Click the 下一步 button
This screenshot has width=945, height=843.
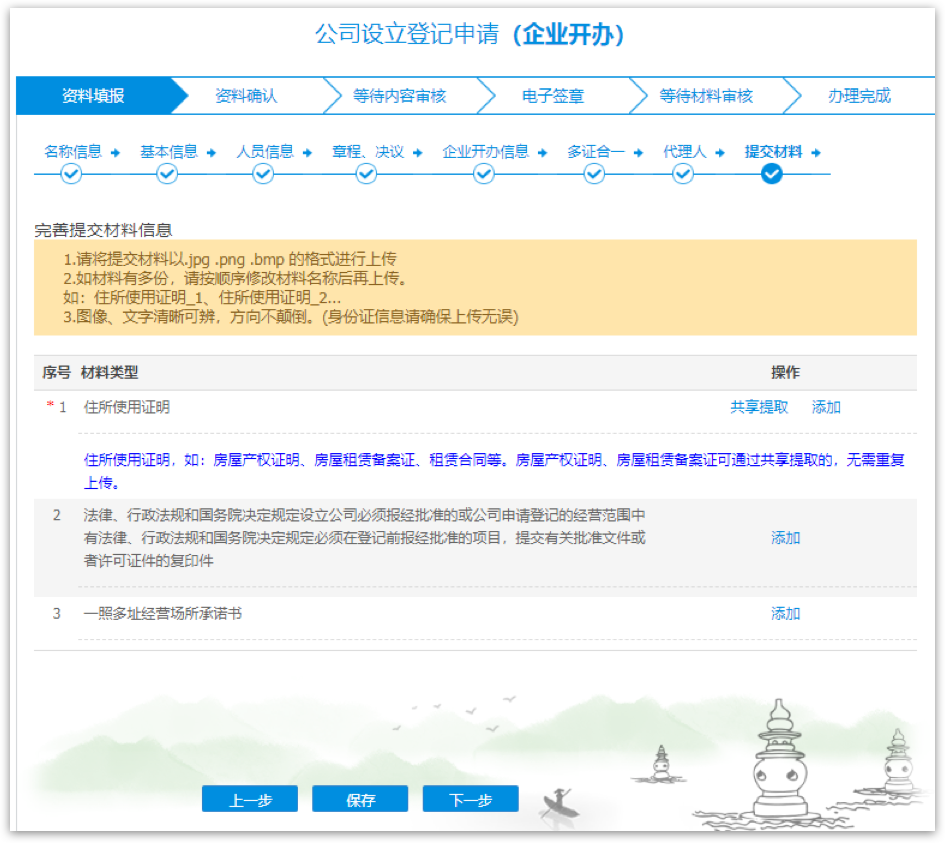471,799
